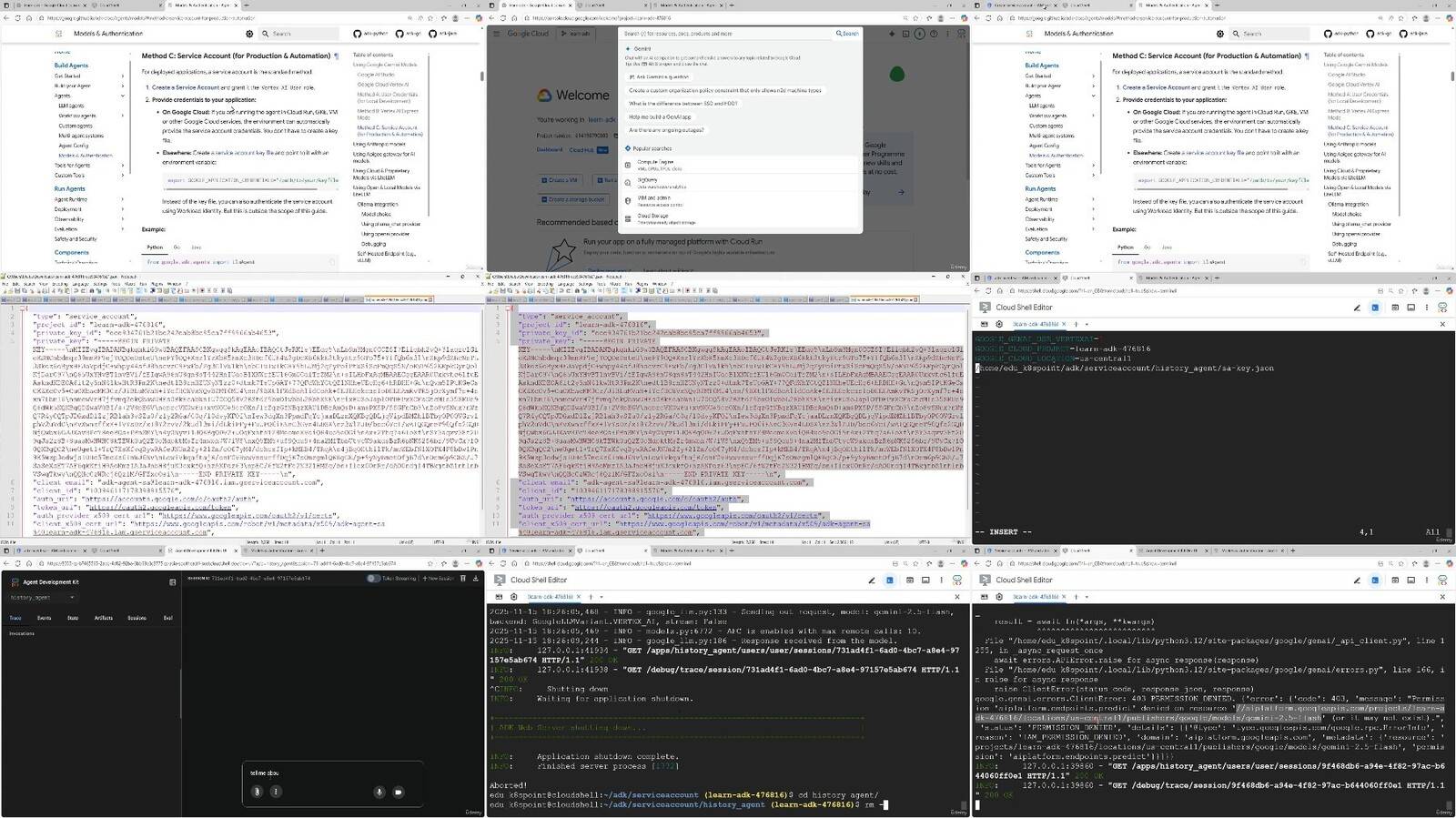Add a new terminal tab in middle-right Cloud Shell
The width and height of the screenshot is (1456, 818).
pos(1076,324)
